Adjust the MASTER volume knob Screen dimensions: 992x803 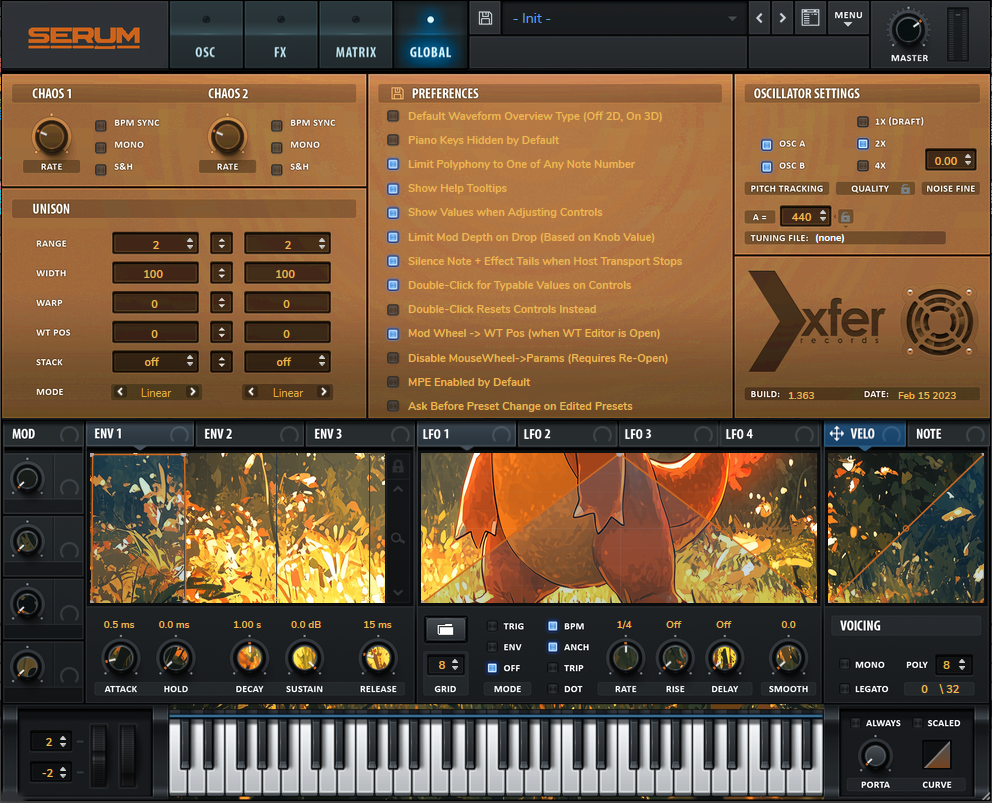[908, 30]
